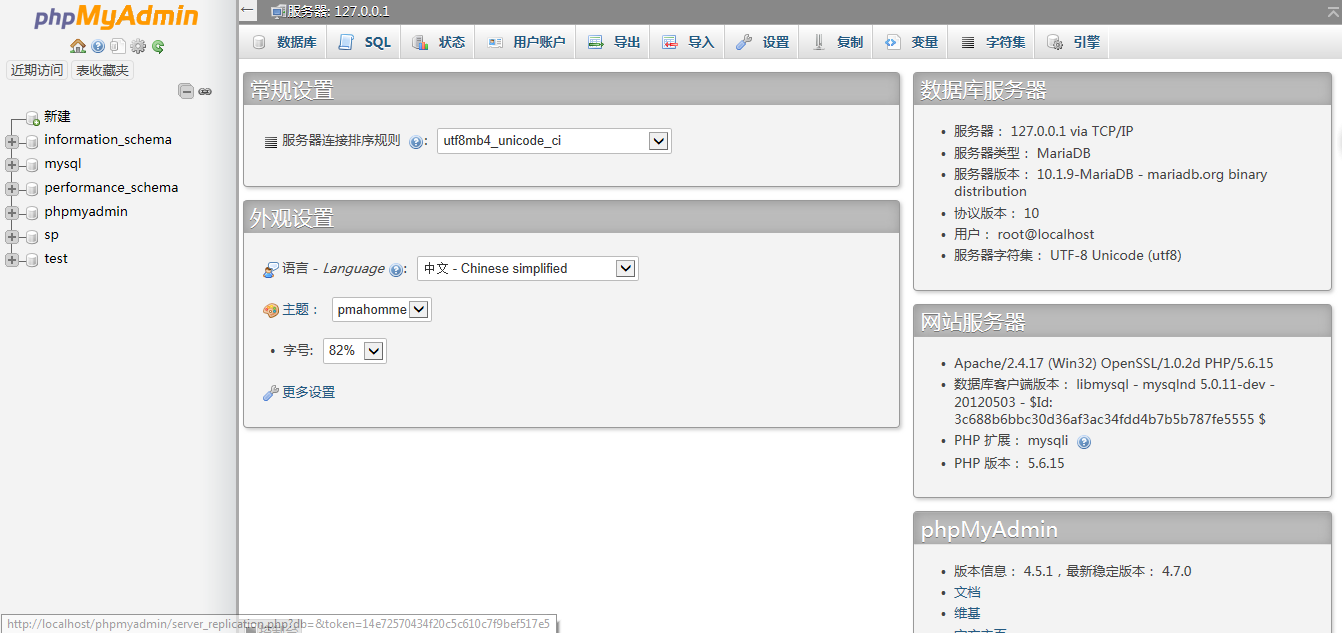
Task: Select the sp database name
Action: click(x=51, y=236)
